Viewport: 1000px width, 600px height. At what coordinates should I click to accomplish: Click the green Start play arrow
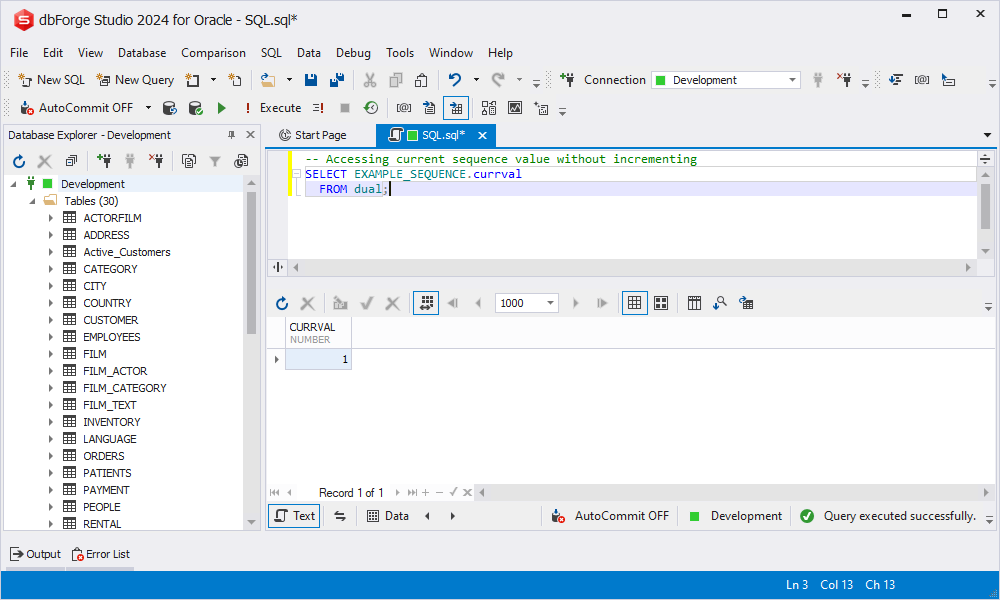point(221,108)
